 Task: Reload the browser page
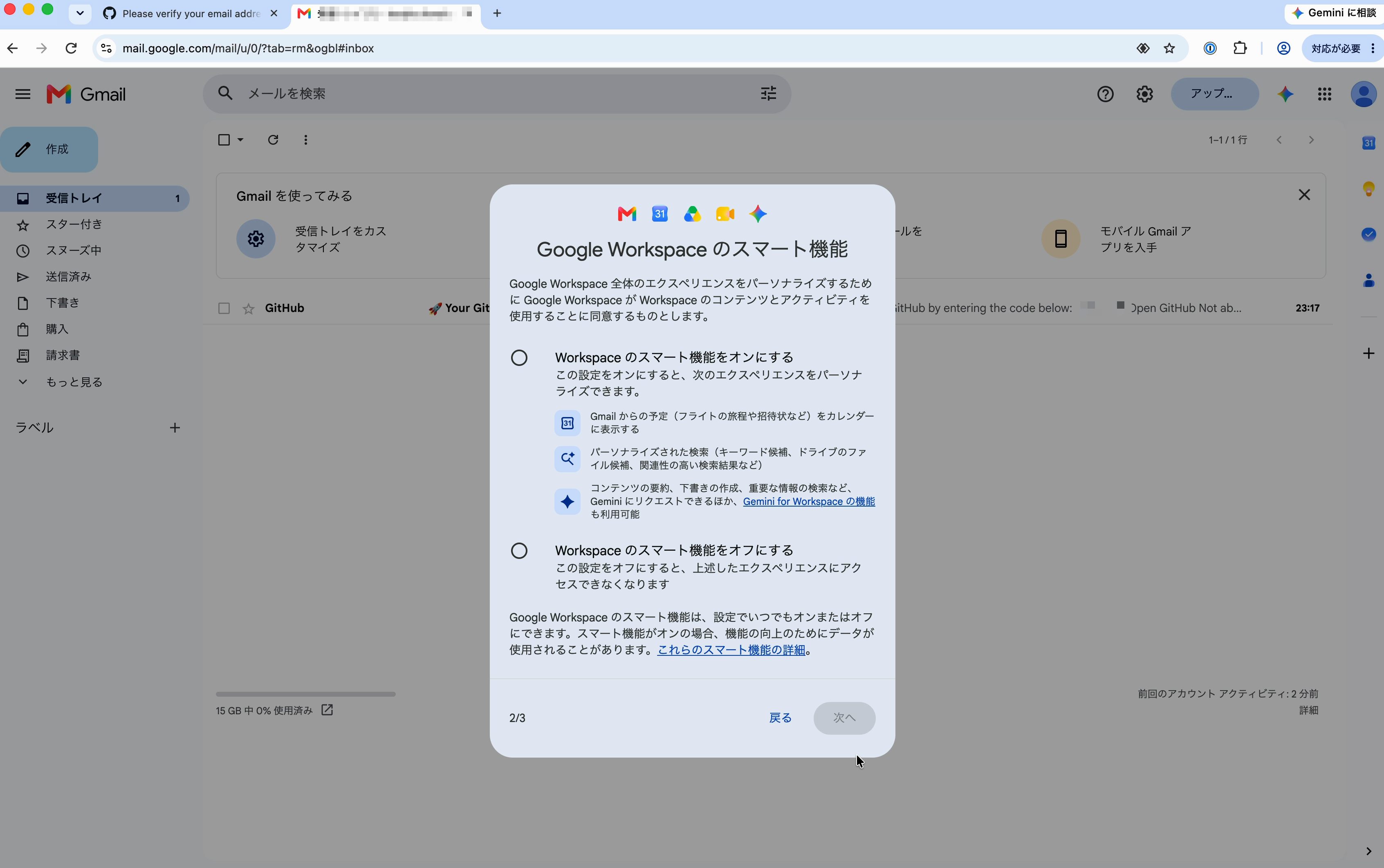point(71,48)
